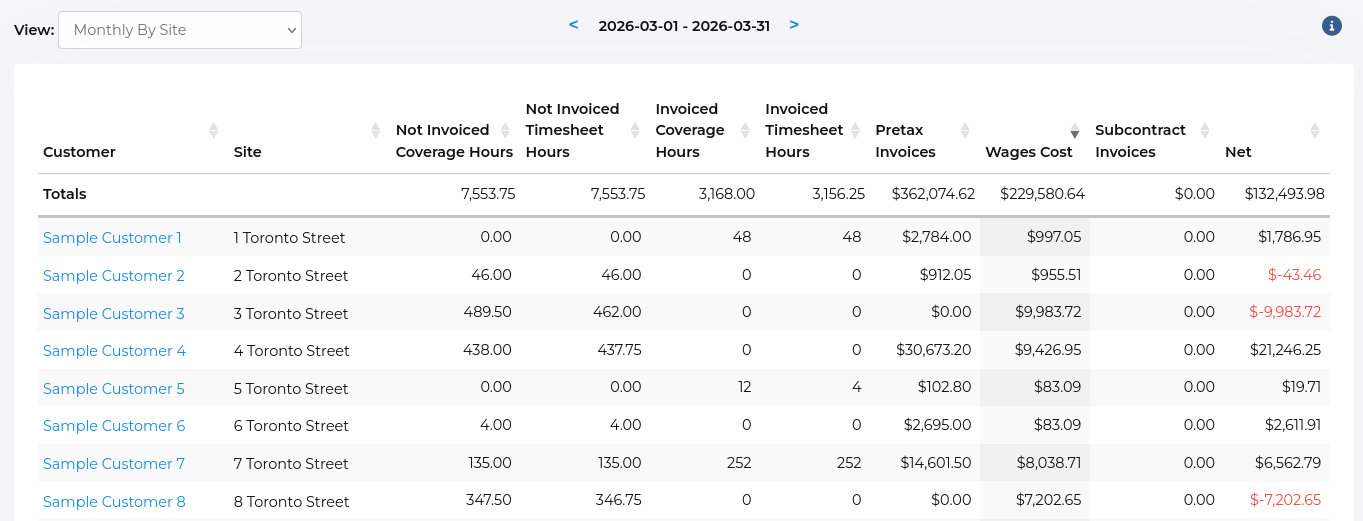Sort by Pretax Invoices sort icon

(x=965, y=131)
